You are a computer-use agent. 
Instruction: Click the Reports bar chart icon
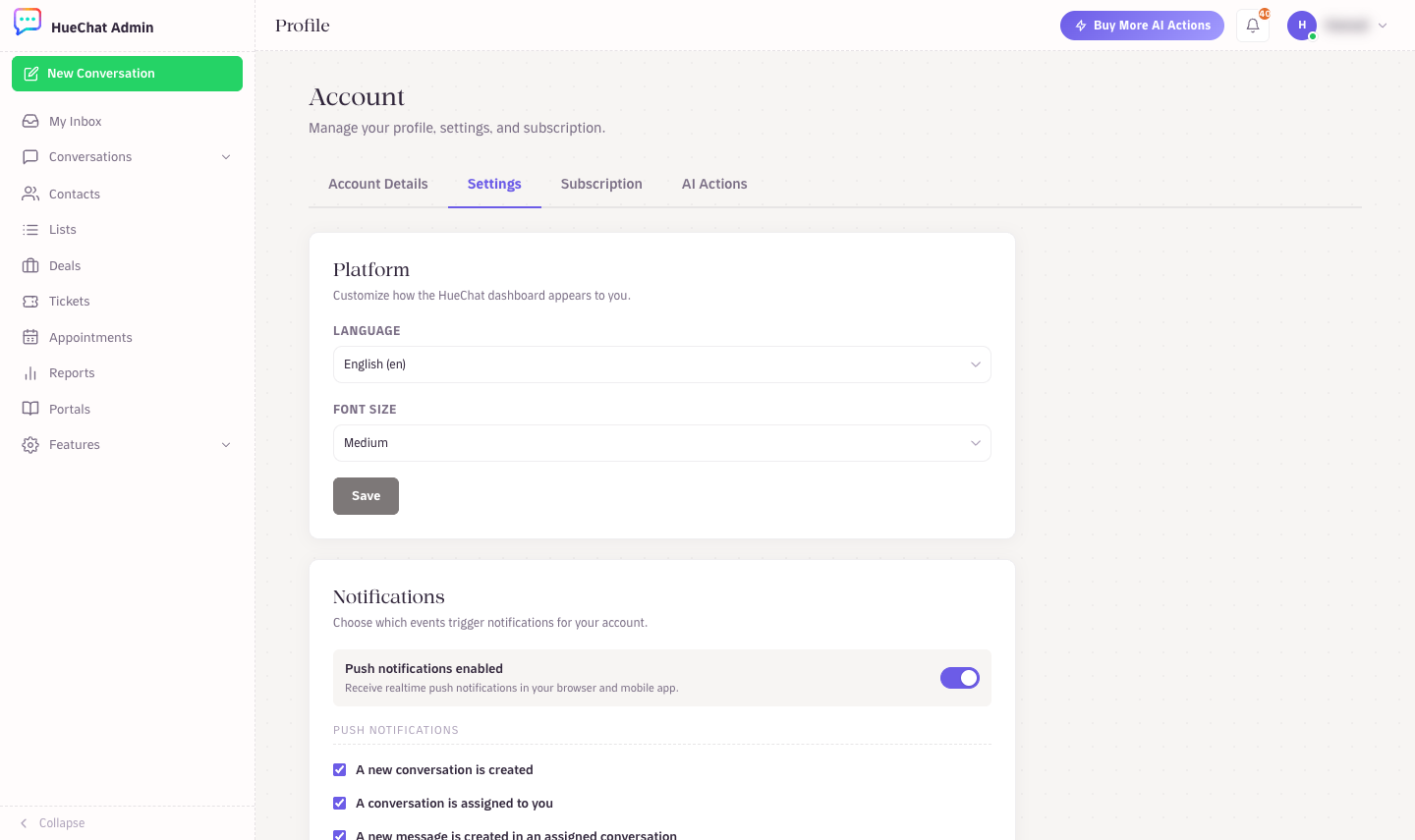pos(30,372)
